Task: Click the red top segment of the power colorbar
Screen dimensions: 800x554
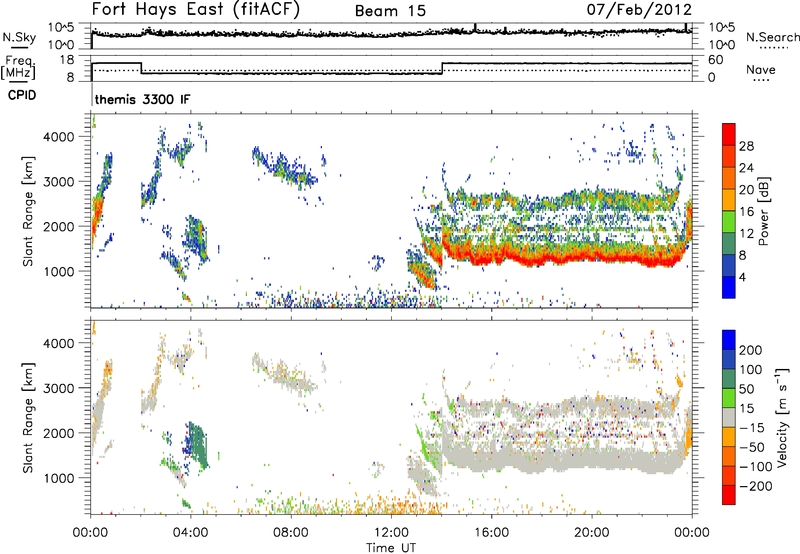Action: pos(729,135)
